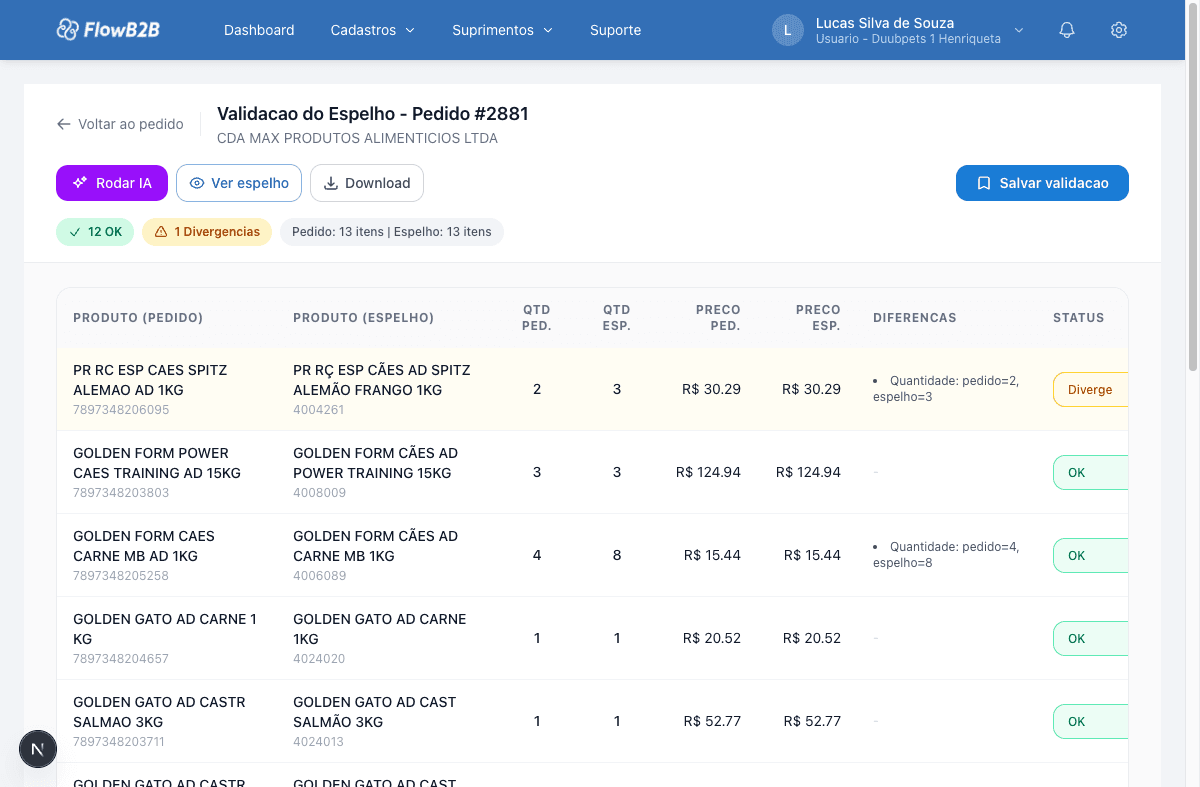Click PRODUTO (PEDIDO) column header
1200x787 pixels.
coord(138,318)
